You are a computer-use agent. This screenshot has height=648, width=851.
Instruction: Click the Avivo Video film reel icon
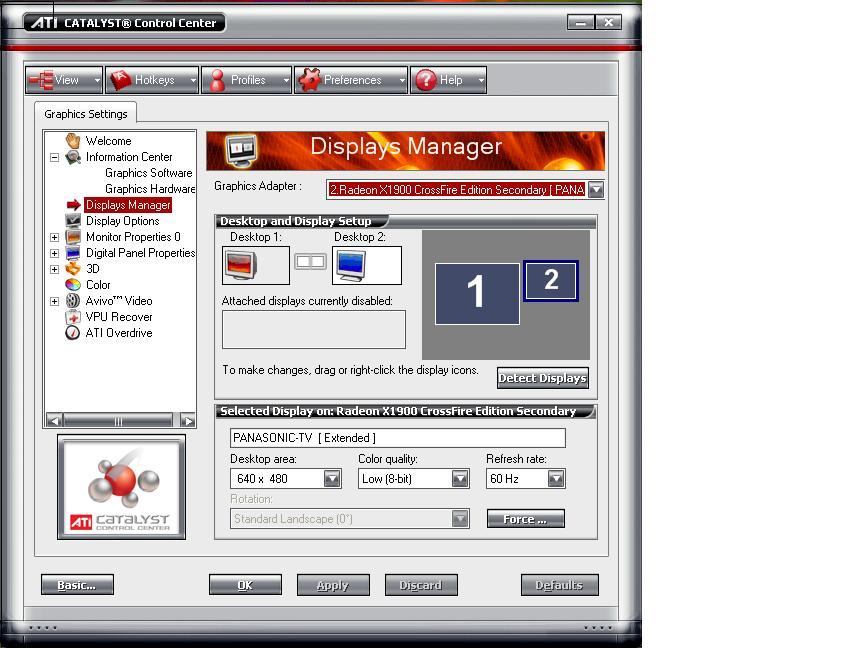[x=73, y=301]
